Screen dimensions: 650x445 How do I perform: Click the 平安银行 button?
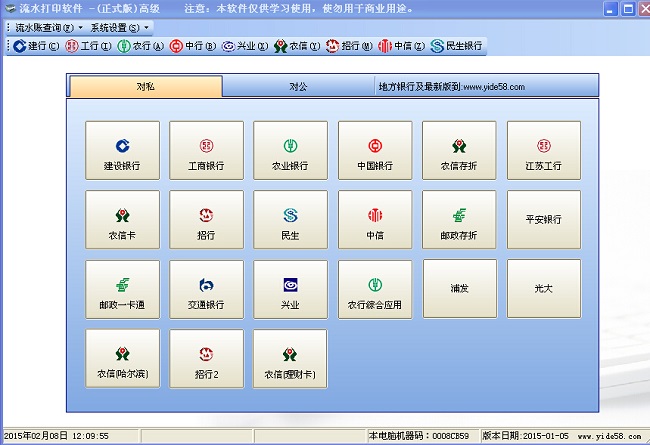click(x=543, y=220)
